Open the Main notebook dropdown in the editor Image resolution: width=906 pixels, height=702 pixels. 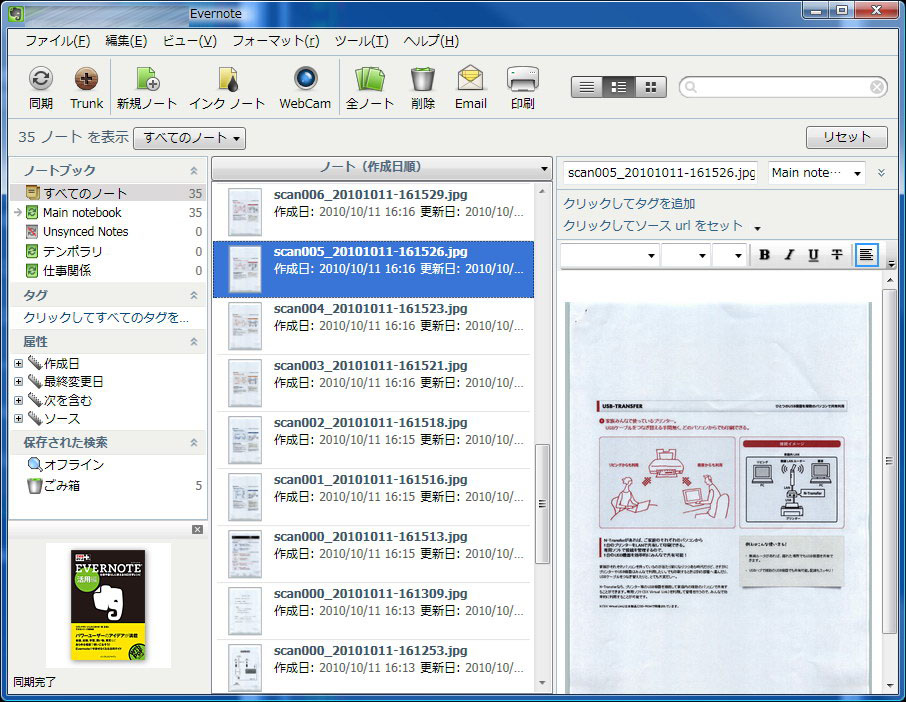(815, 173)
